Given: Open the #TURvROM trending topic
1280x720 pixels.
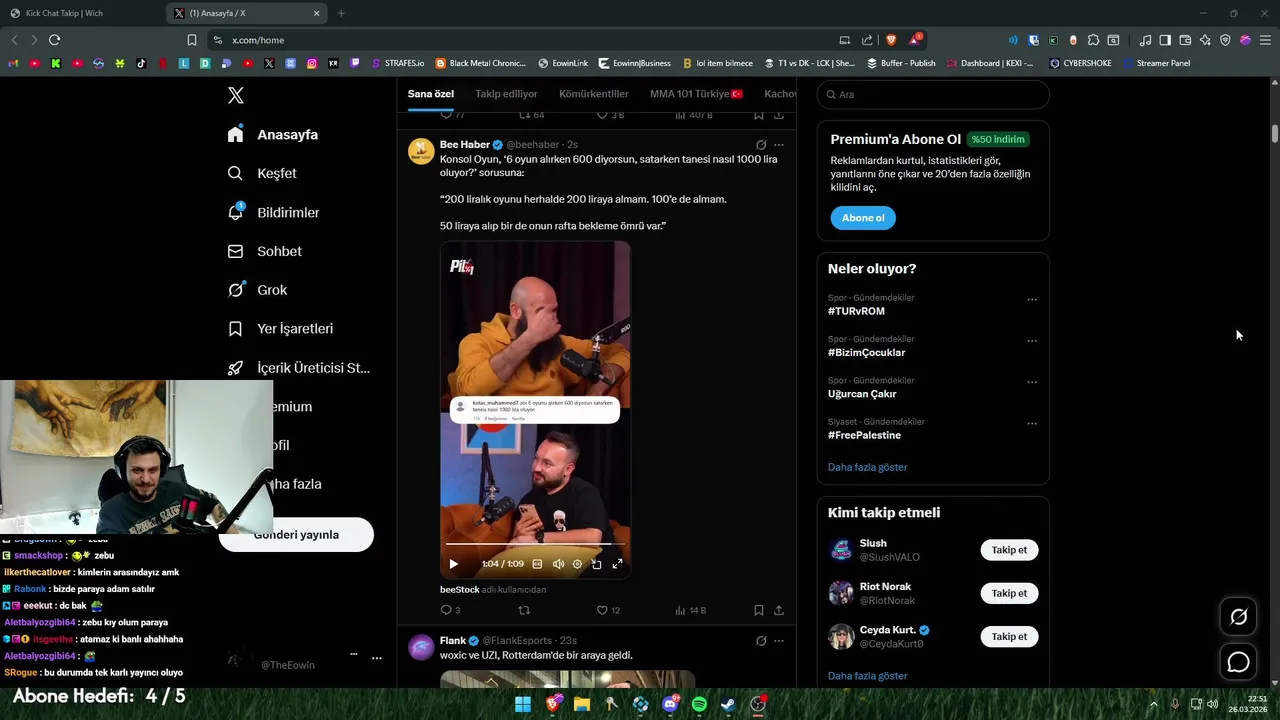Looking at the screenshot, I should coord(856,311).
